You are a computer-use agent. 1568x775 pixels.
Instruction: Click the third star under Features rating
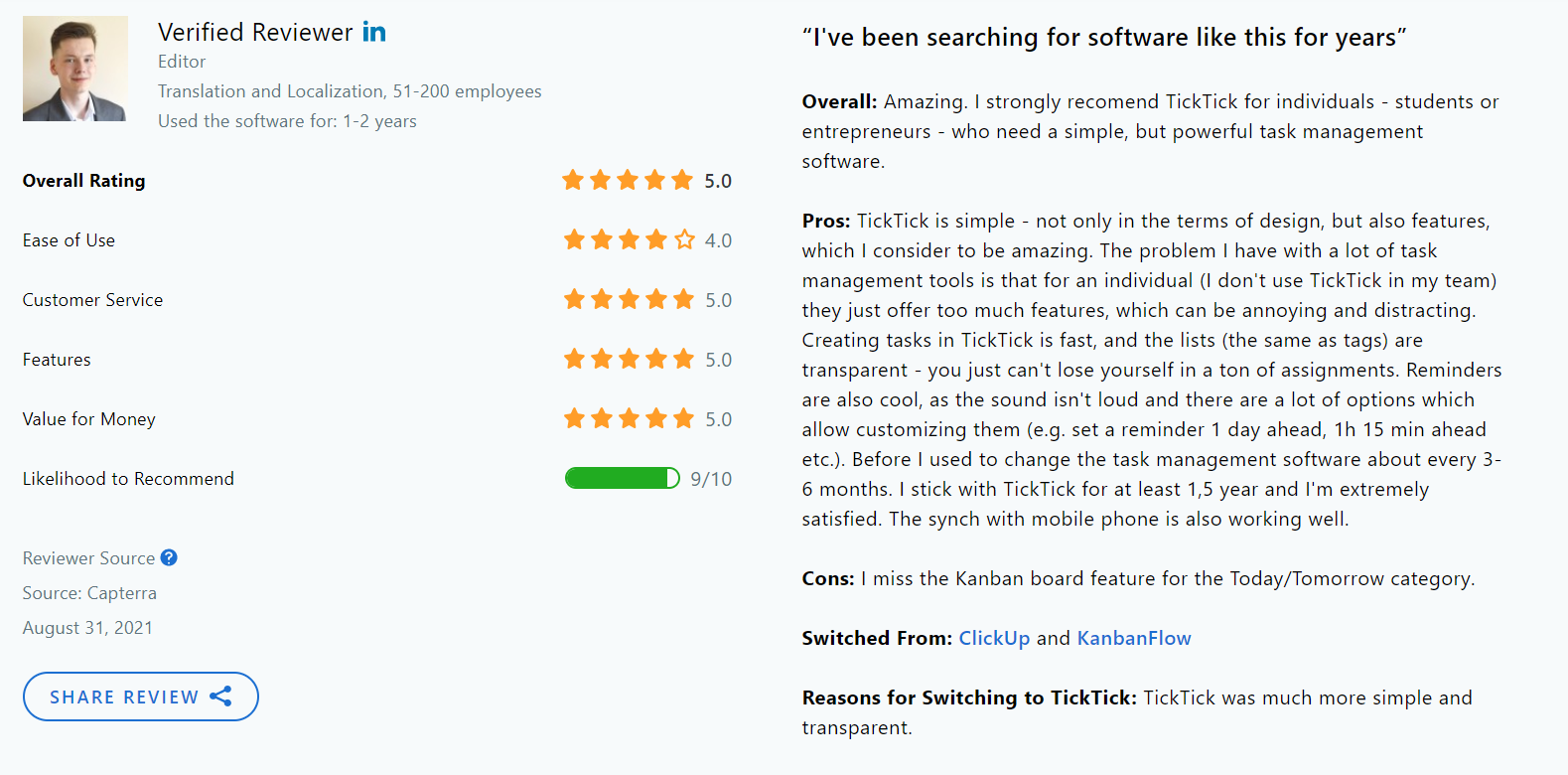point(627,359)
